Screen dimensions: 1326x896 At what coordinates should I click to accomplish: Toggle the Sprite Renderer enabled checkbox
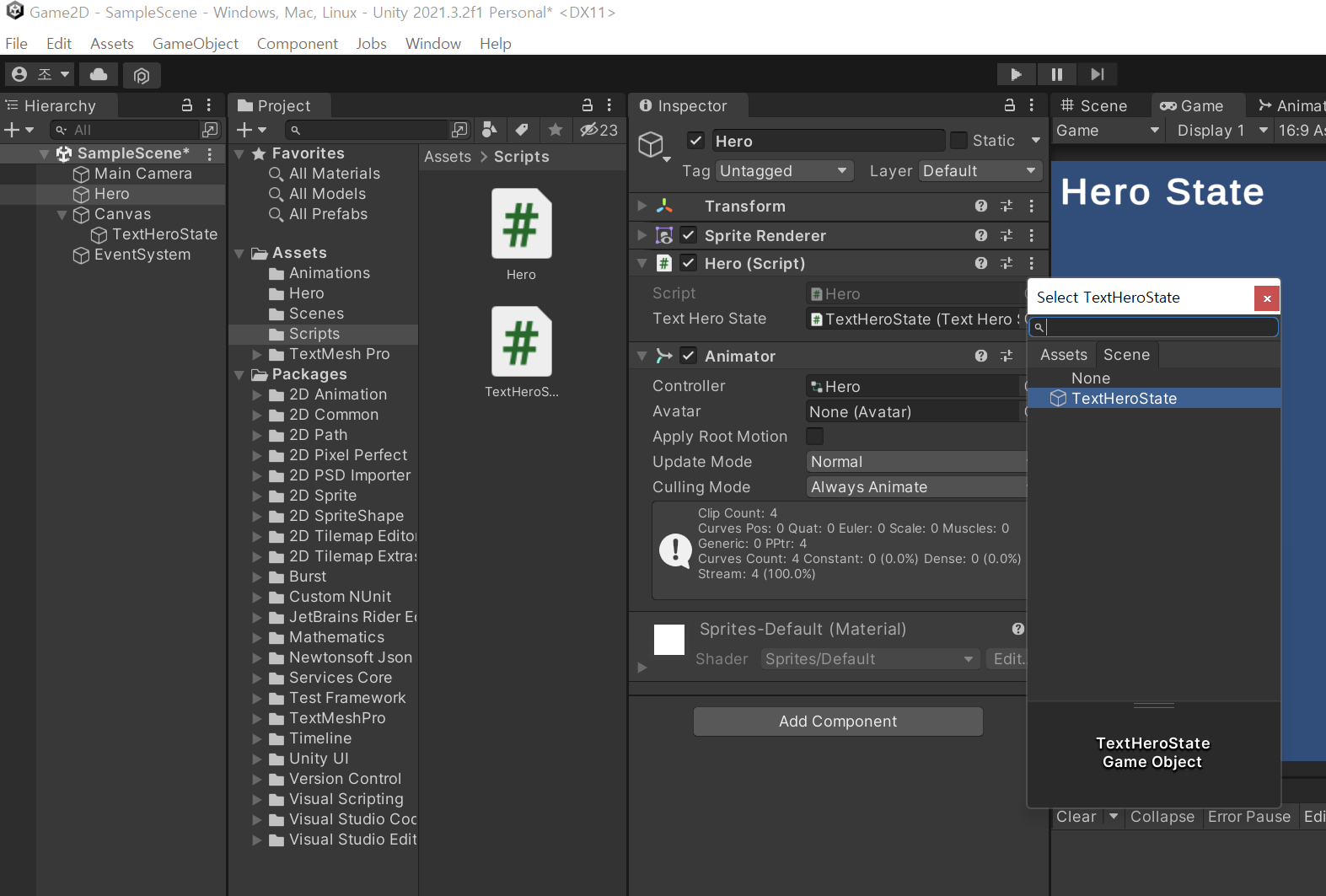point(689,235)
